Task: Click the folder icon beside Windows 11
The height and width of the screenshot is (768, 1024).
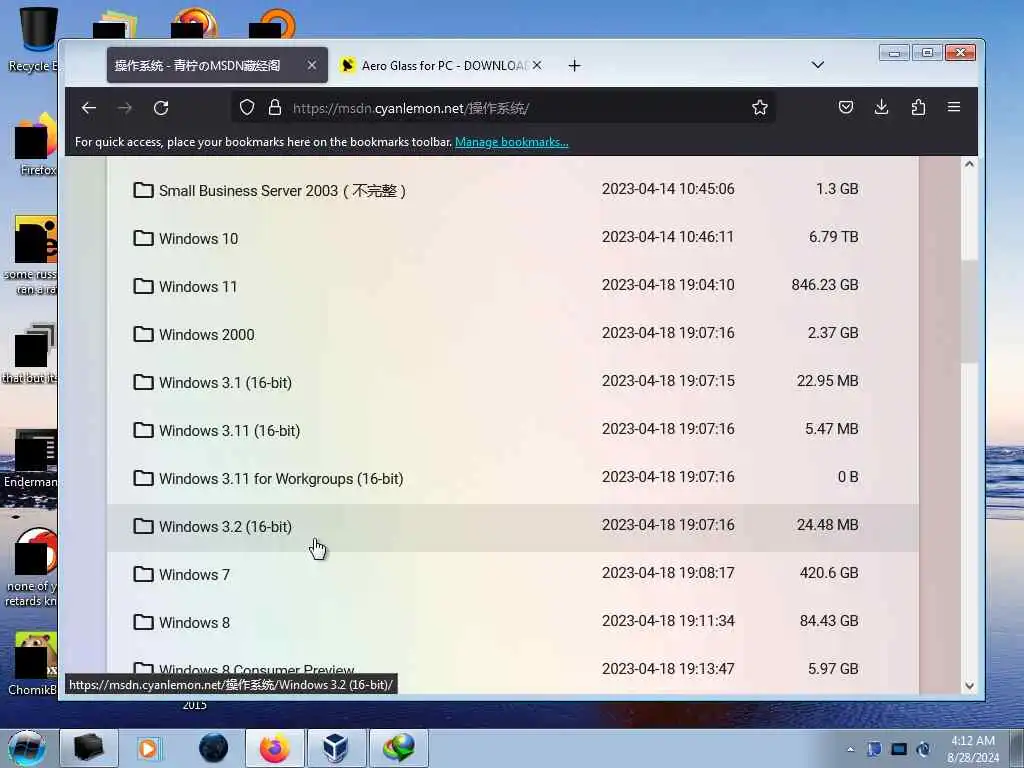Action: (143, 285)
